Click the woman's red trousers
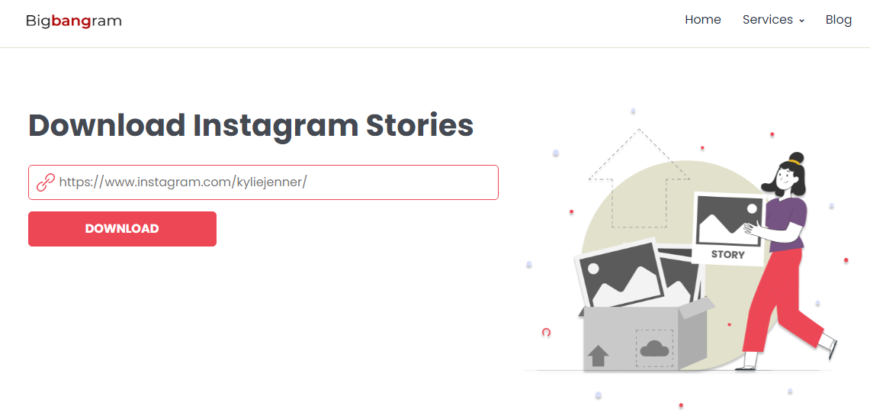Screen dimensions: 870x419 781,300
